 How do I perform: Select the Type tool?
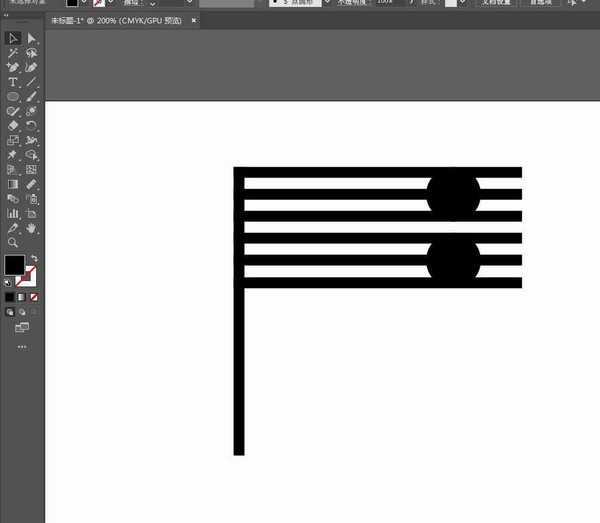(13, 82)
